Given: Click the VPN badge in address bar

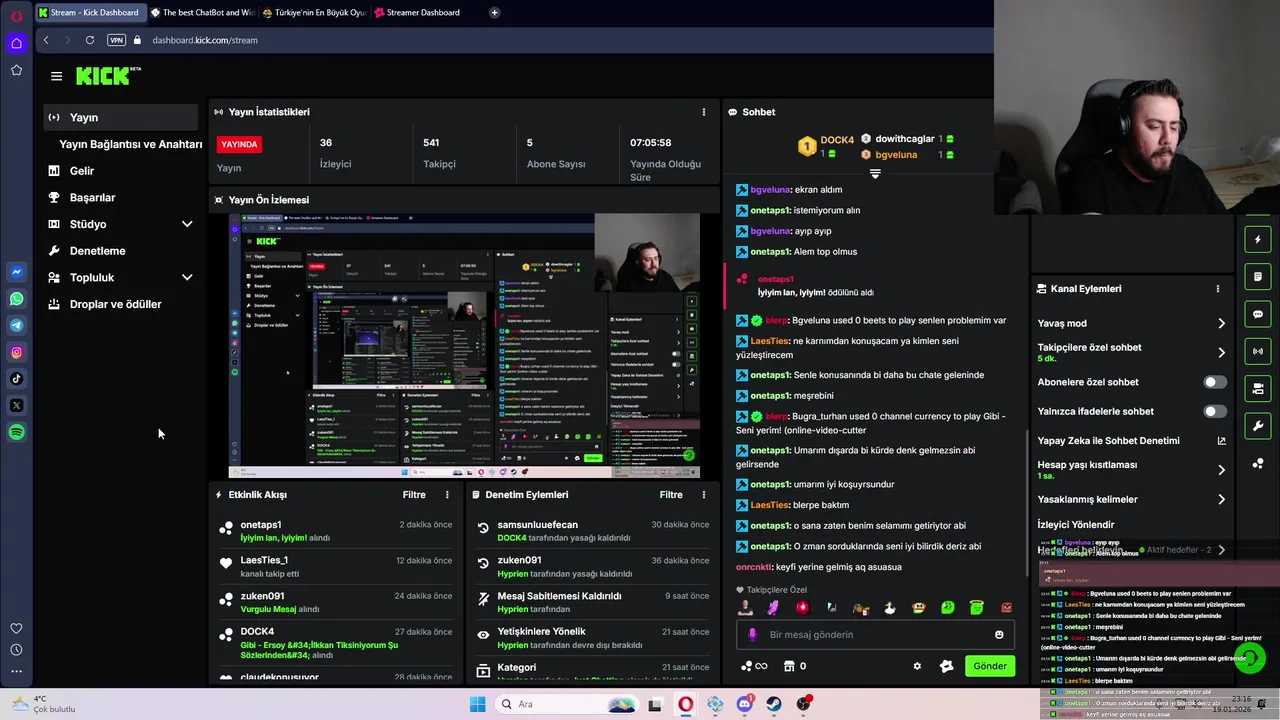Looking at the screenshot, I should 116,40.
